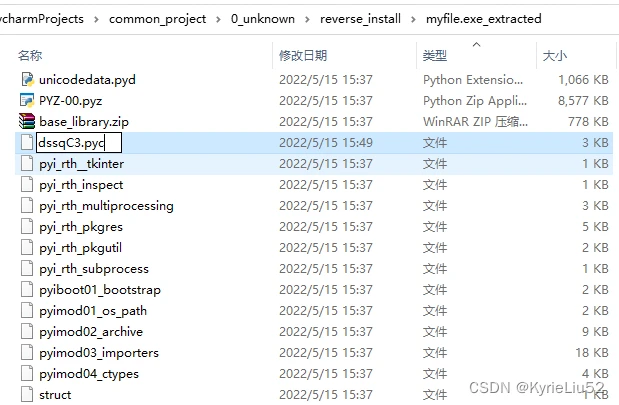Select the pyi_rth__tkinter file icon
Viewport: 619px width, 405px height.
pyautogui.click(x=27, y=164)
